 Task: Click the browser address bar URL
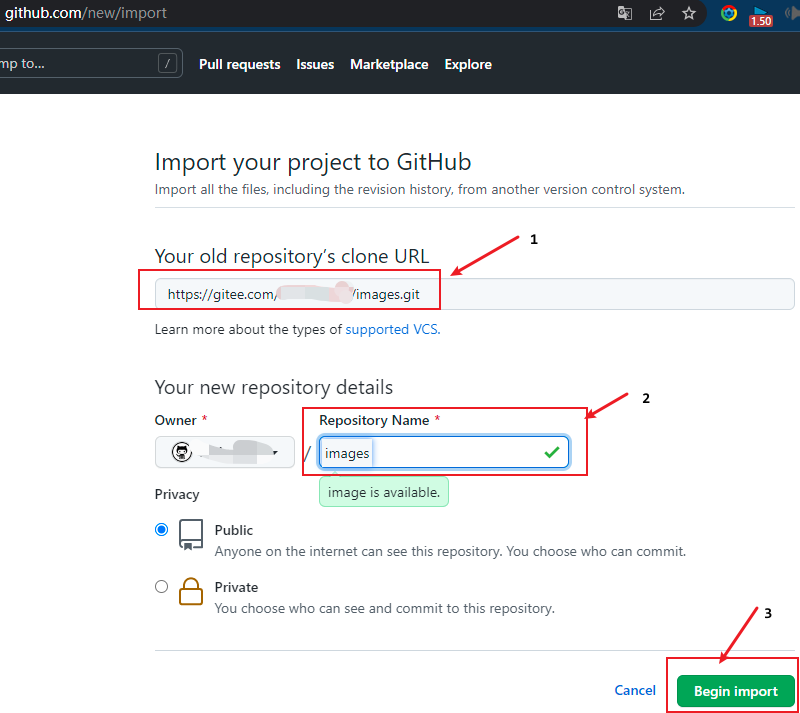pos(86,13)
